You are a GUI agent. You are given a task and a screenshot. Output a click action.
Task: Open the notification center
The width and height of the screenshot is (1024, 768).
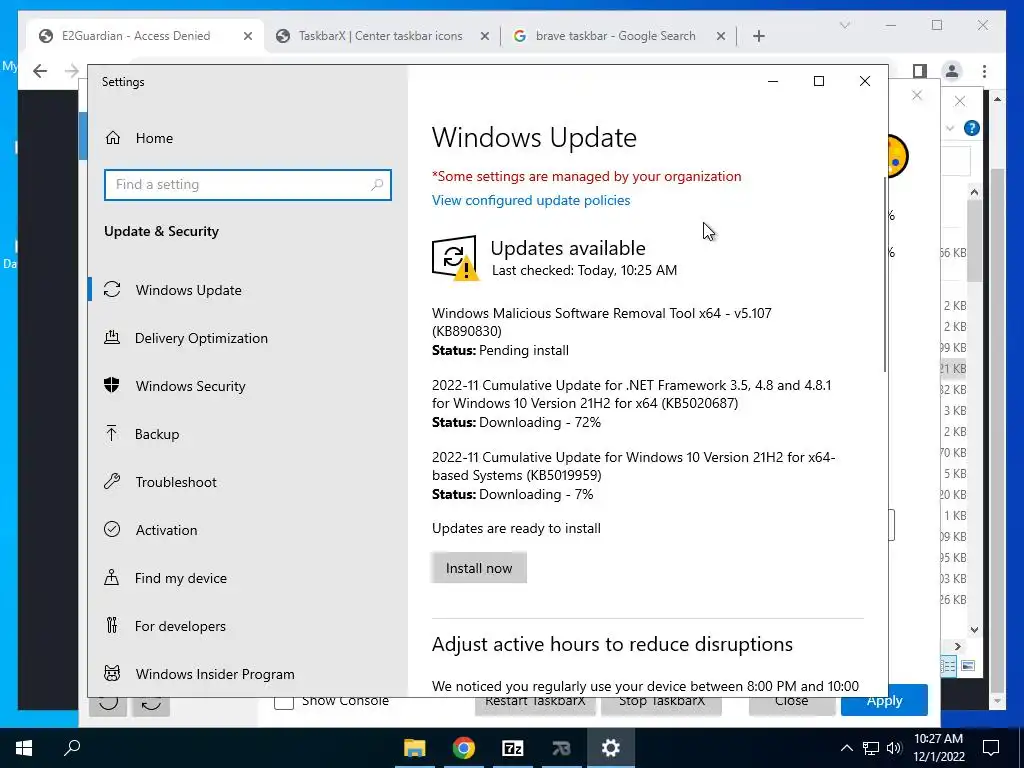click(x=991, y=748)
